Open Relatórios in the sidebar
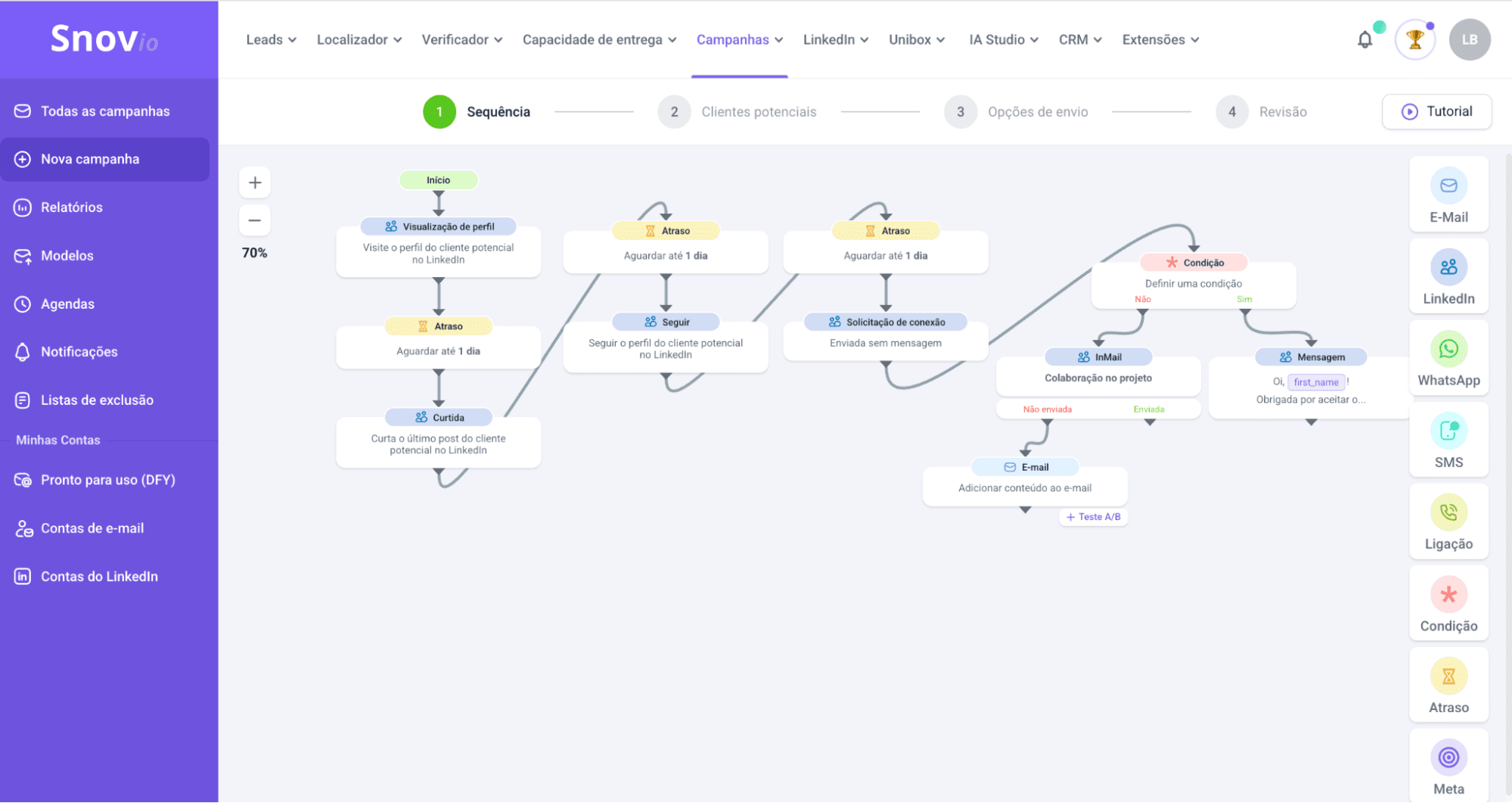The image size is (1512, 803). click(72, 207)
